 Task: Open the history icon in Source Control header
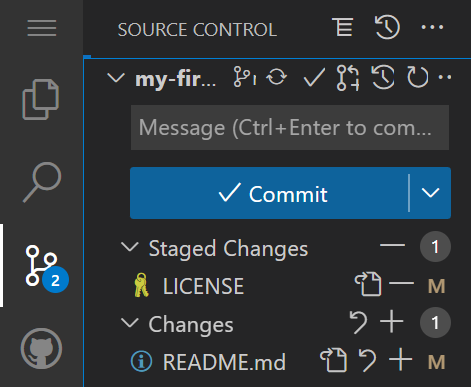click(387, 27)
